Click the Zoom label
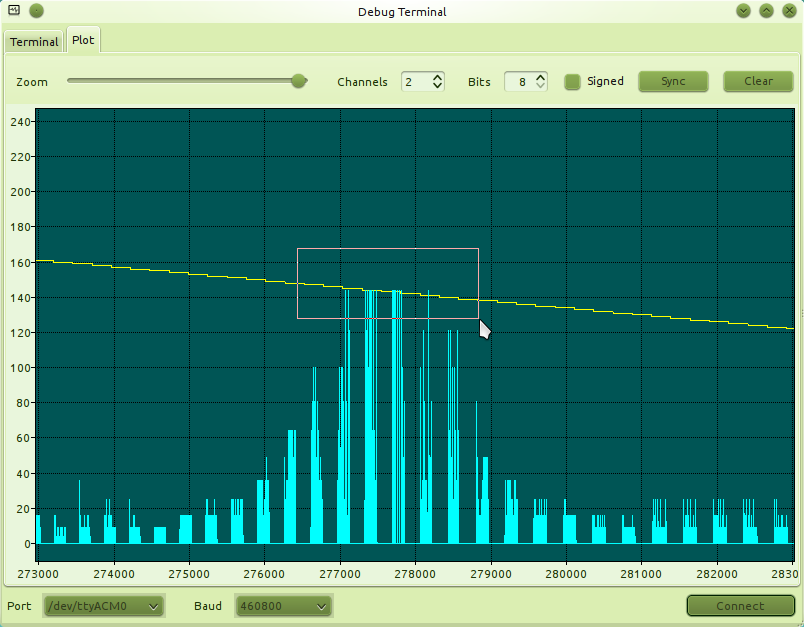 (x=32, y=82)
